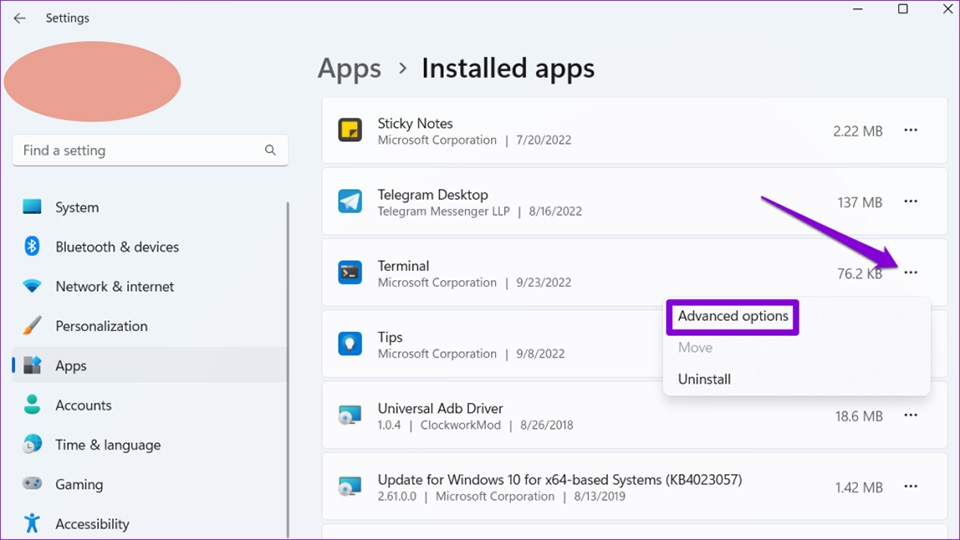Viewport: 960px width, 540px height.
Task: Click the Terminal app icon
Action: pyautogui.click(x=350, y=273)
